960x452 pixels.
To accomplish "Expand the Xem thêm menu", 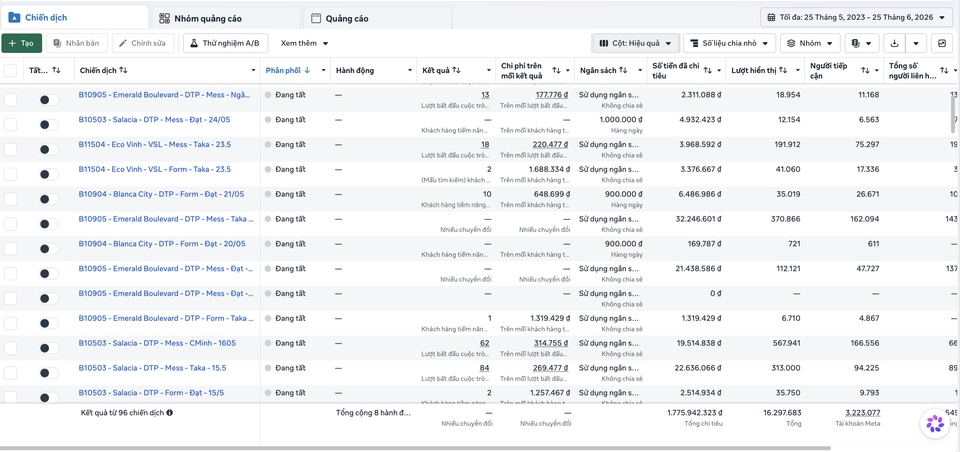I will [304, 43].
